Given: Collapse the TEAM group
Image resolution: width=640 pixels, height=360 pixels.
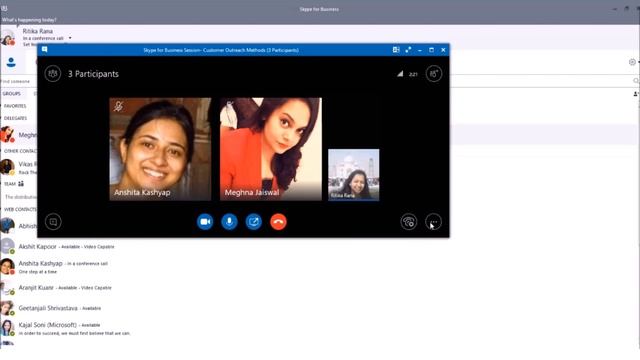Looking at the screenshot, I should tap(10, 184).
